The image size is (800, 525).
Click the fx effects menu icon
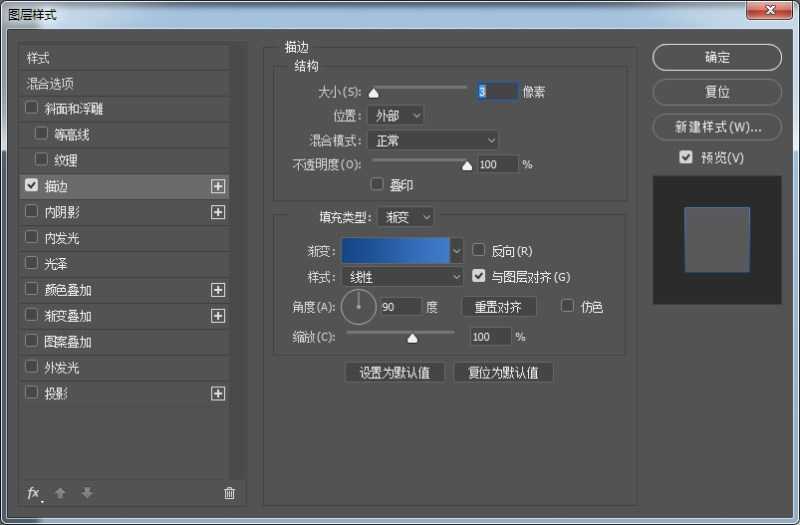pos(33,492)
